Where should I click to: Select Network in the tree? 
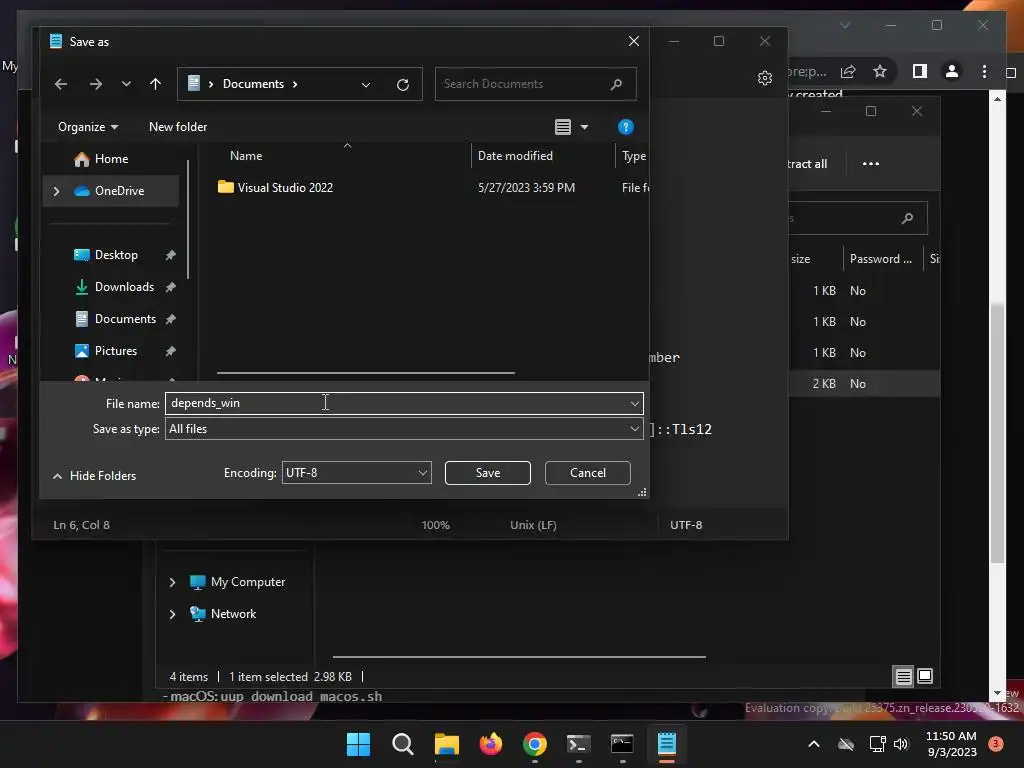(233, 614)
